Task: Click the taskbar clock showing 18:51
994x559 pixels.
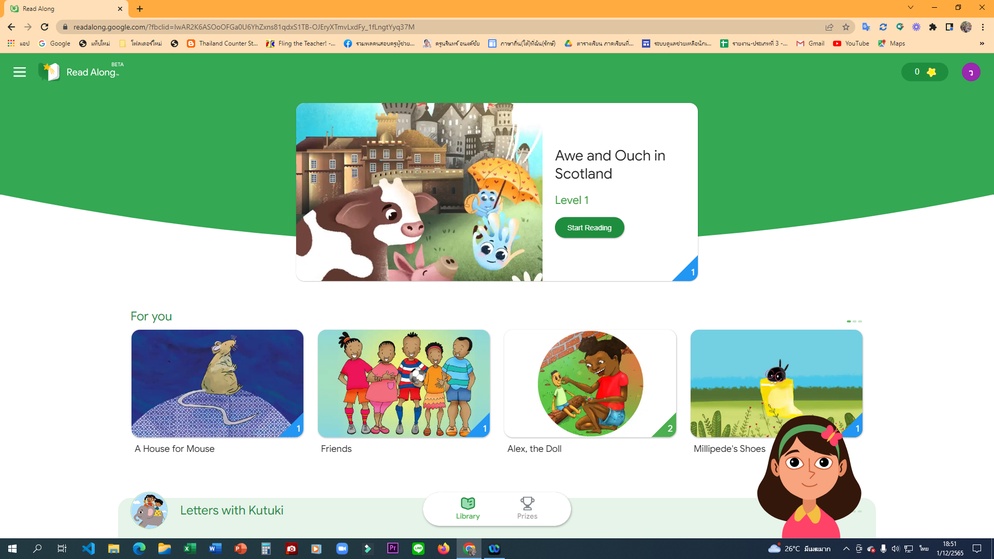Action: tap(949, 548)
